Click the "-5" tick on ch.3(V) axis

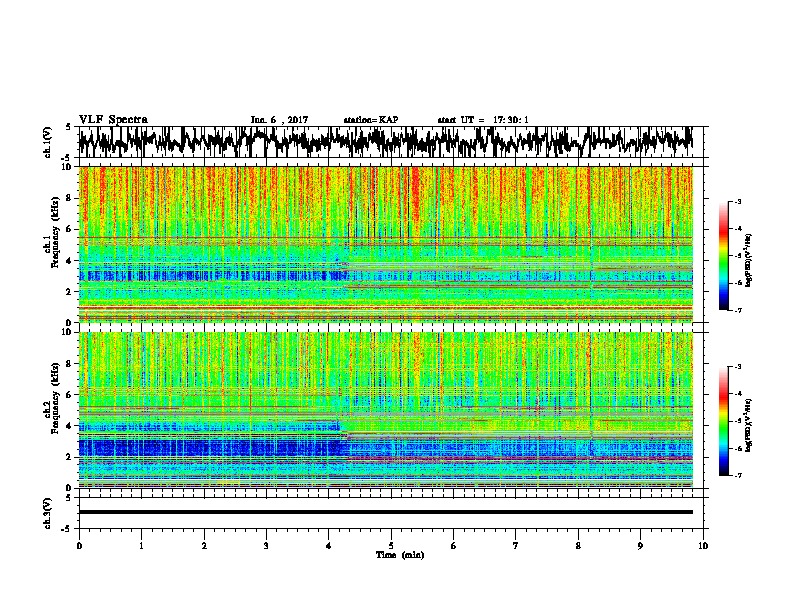point(68,529)
